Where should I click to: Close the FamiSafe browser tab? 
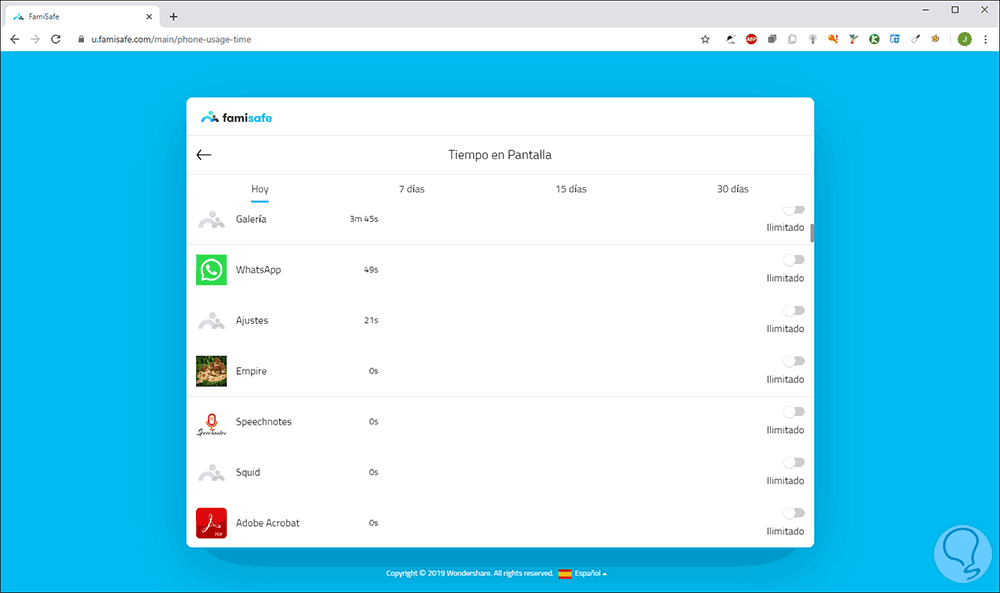tap(149, 17)
